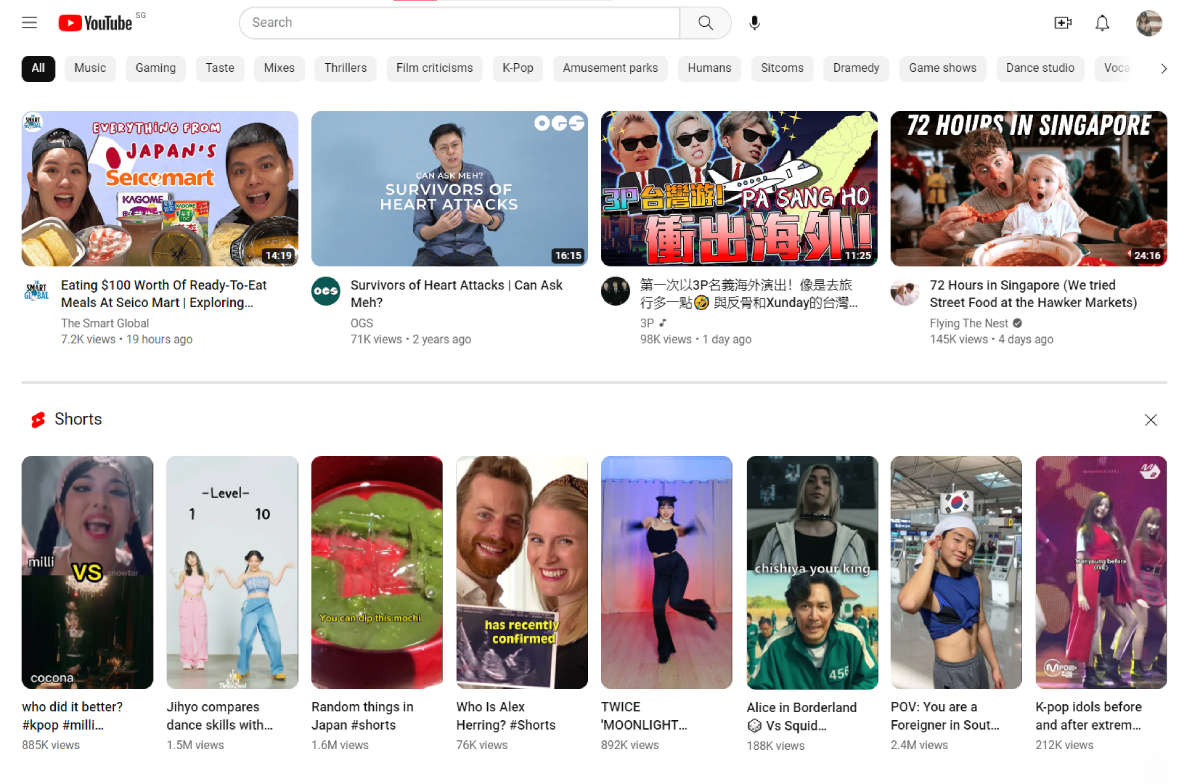The width and height of the screenshot is (1187, 784).
Task: Open the Jihyo dance skills Short
Action: [232, 572]
